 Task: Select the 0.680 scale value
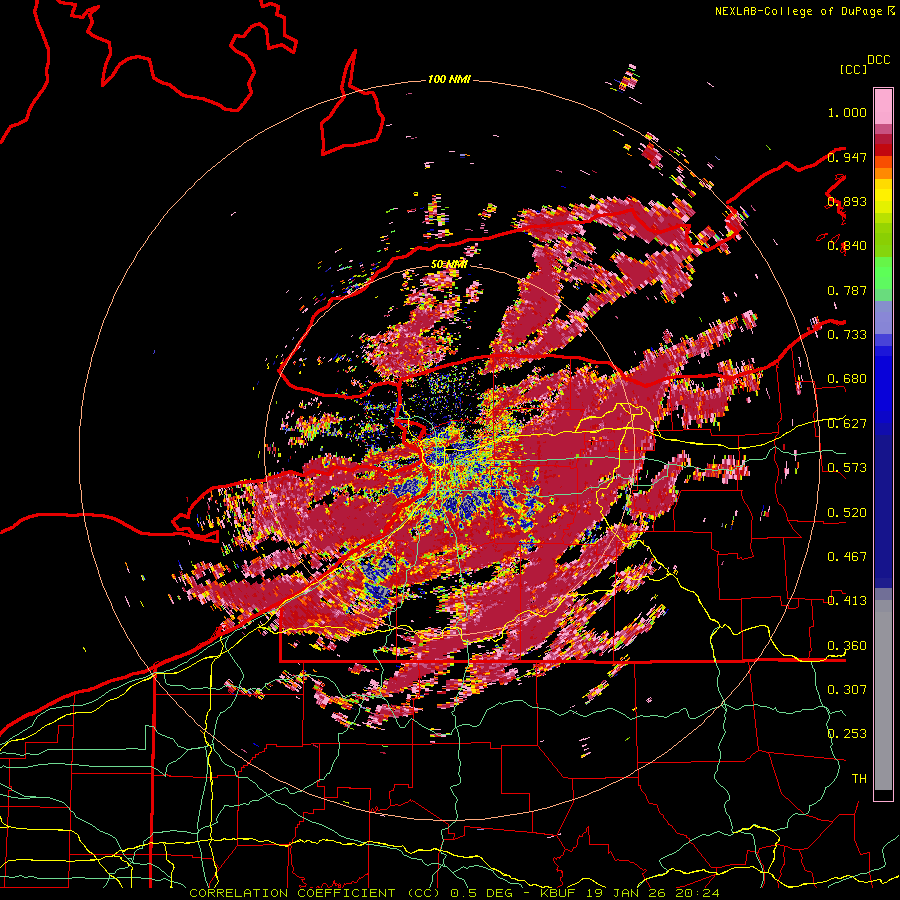tap(847, 379)
